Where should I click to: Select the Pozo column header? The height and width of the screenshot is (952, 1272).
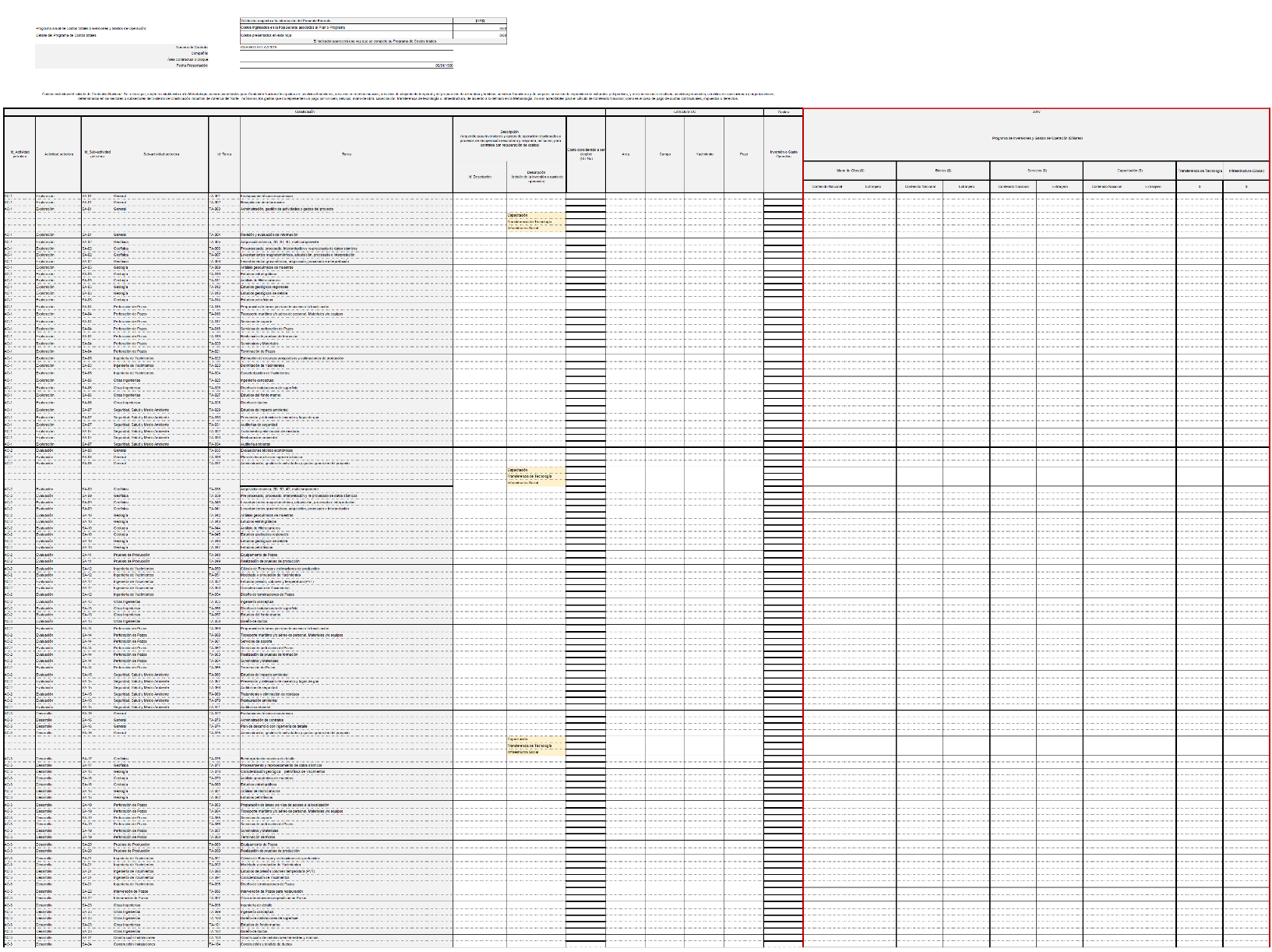click(743, 154)
